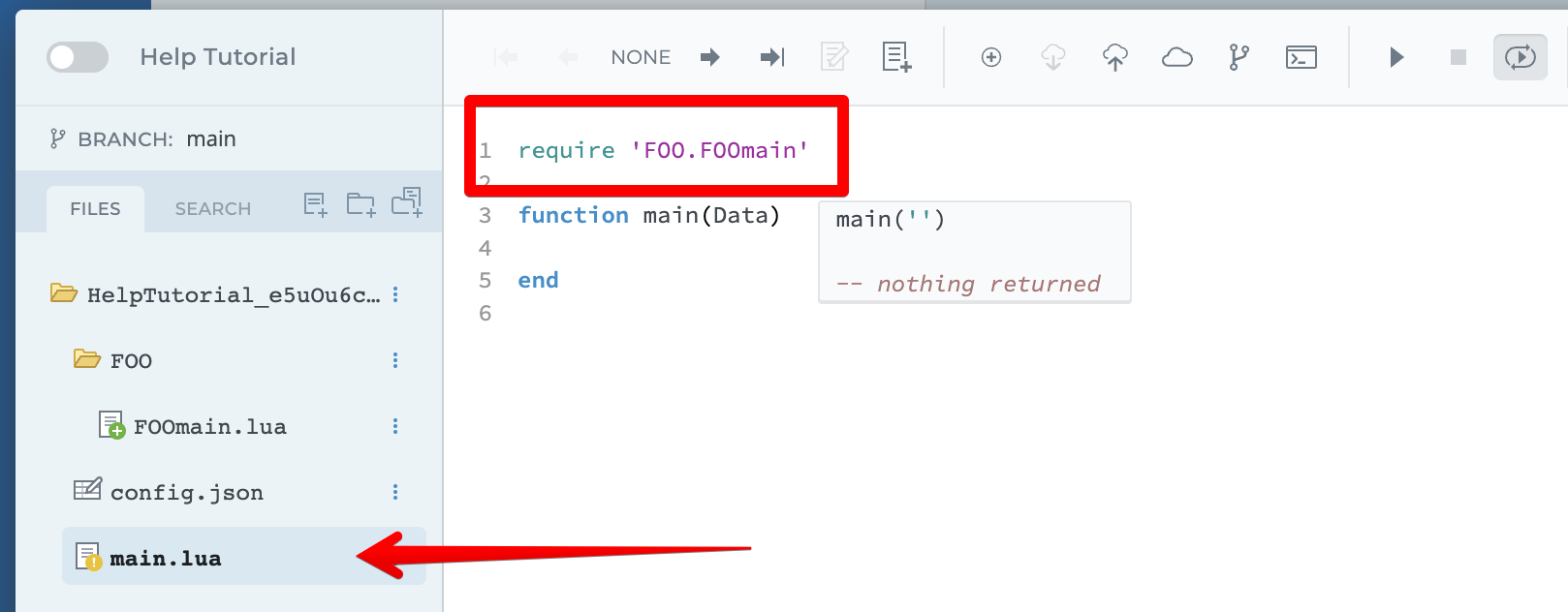The image size is (1568, 612).
Task: Collapse the HelpTutorial project folder
Action: click(64, 294)
